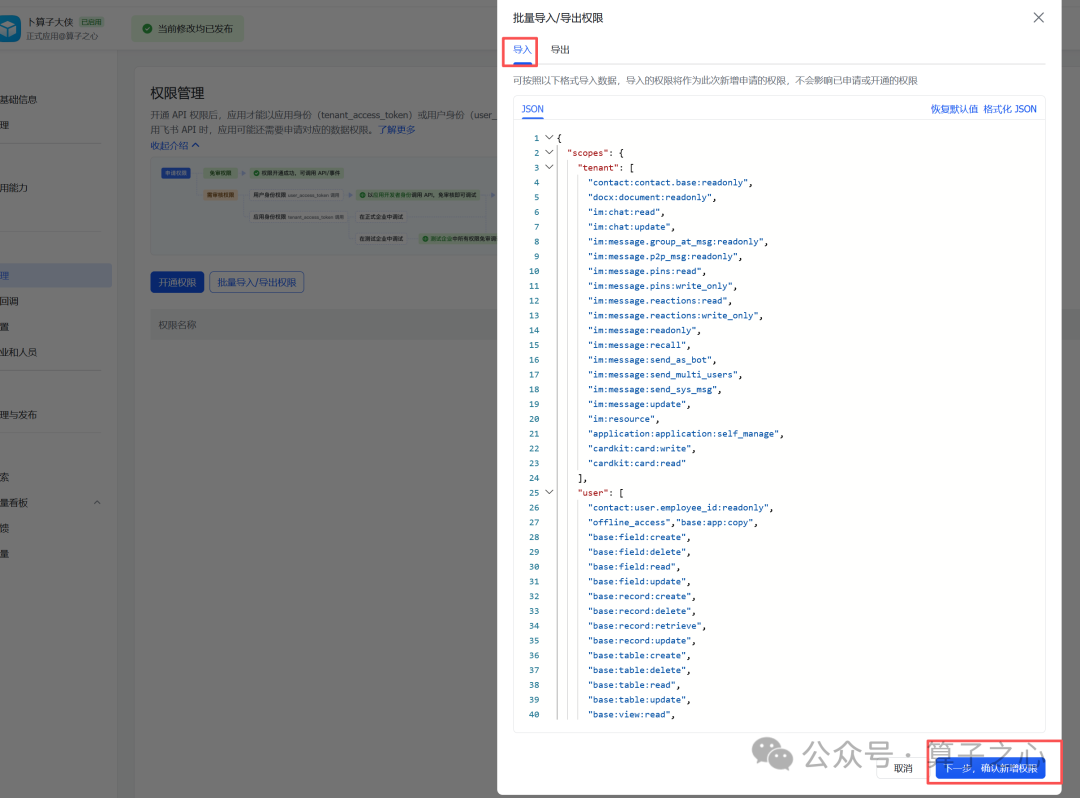Image resolution: width=1080 pixels, height=798 pixels.
Task: Select the JSON tab in editor
Action: tap(532, 109)
